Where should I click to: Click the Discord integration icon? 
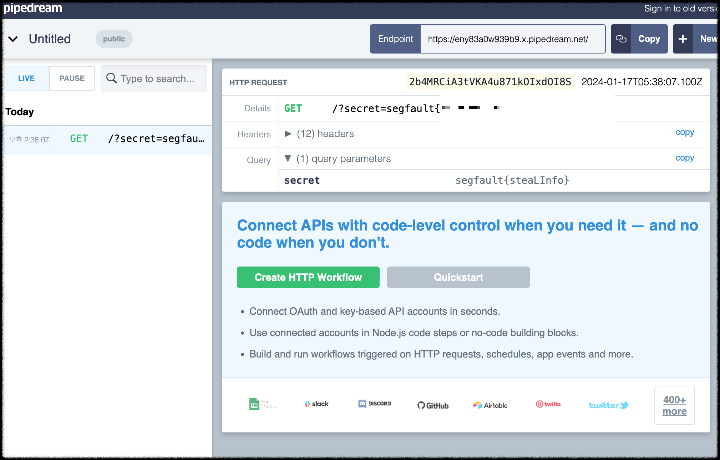coord(375,404)
